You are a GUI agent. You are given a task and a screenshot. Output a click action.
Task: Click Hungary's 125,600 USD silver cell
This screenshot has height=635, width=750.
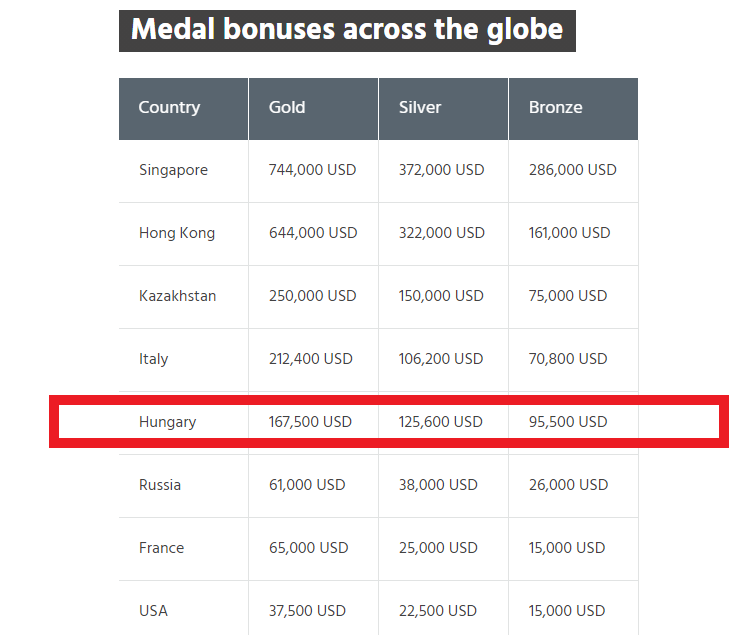(x=443, y=422)
